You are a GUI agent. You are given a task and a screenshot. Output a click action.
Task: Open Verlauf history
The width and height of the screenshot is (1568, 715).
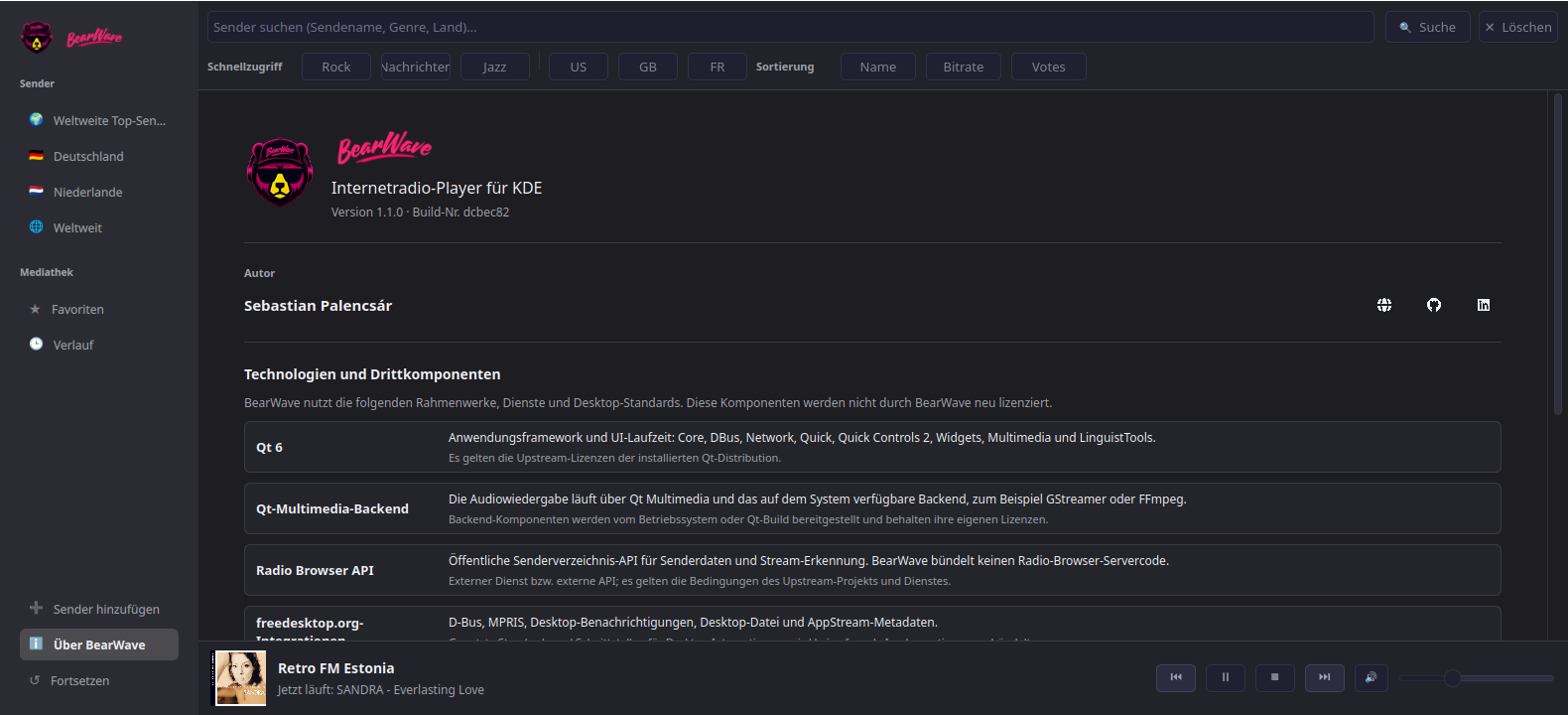pos(99,345)
